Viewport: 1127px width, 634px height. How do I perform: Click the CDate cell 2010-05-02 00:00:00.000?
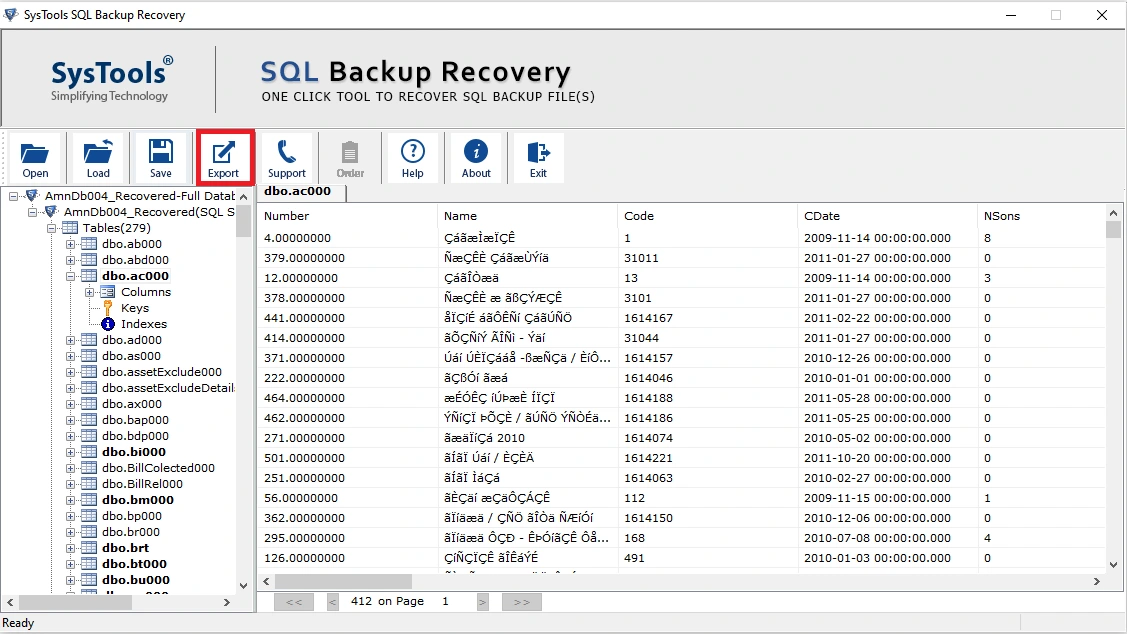tap(887, 438)
